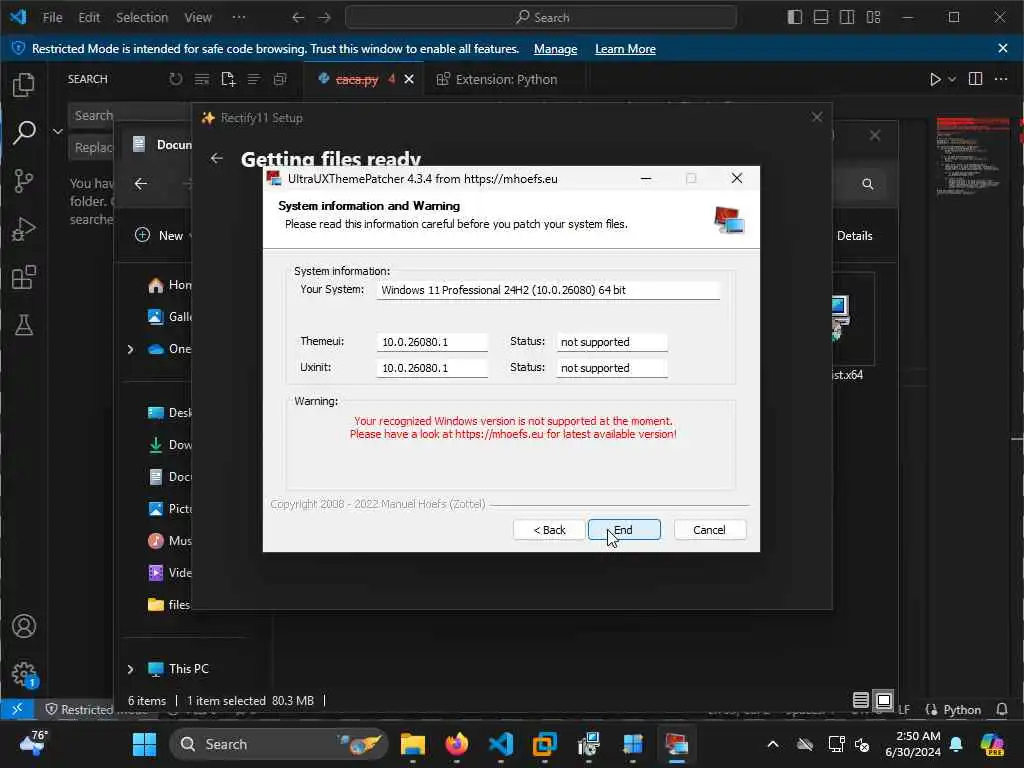Collapse all search results icon
1024x768 pixels.
point(280,79)
